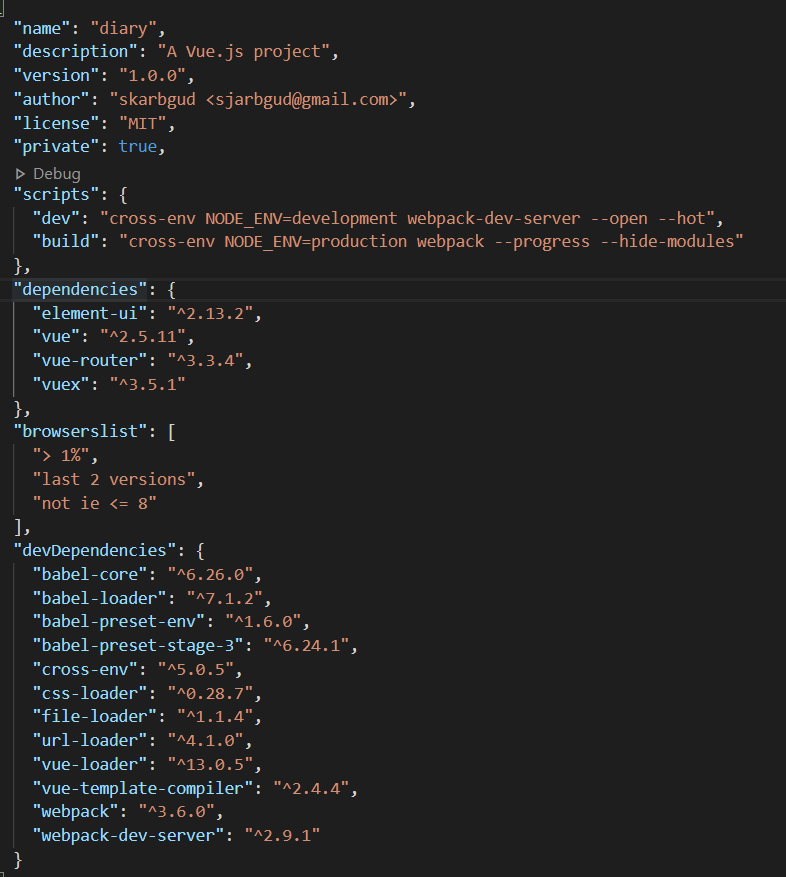Screen dimensions: 786x877
Task: Click the "css-loader" key
Action: [x=90, y=694]
